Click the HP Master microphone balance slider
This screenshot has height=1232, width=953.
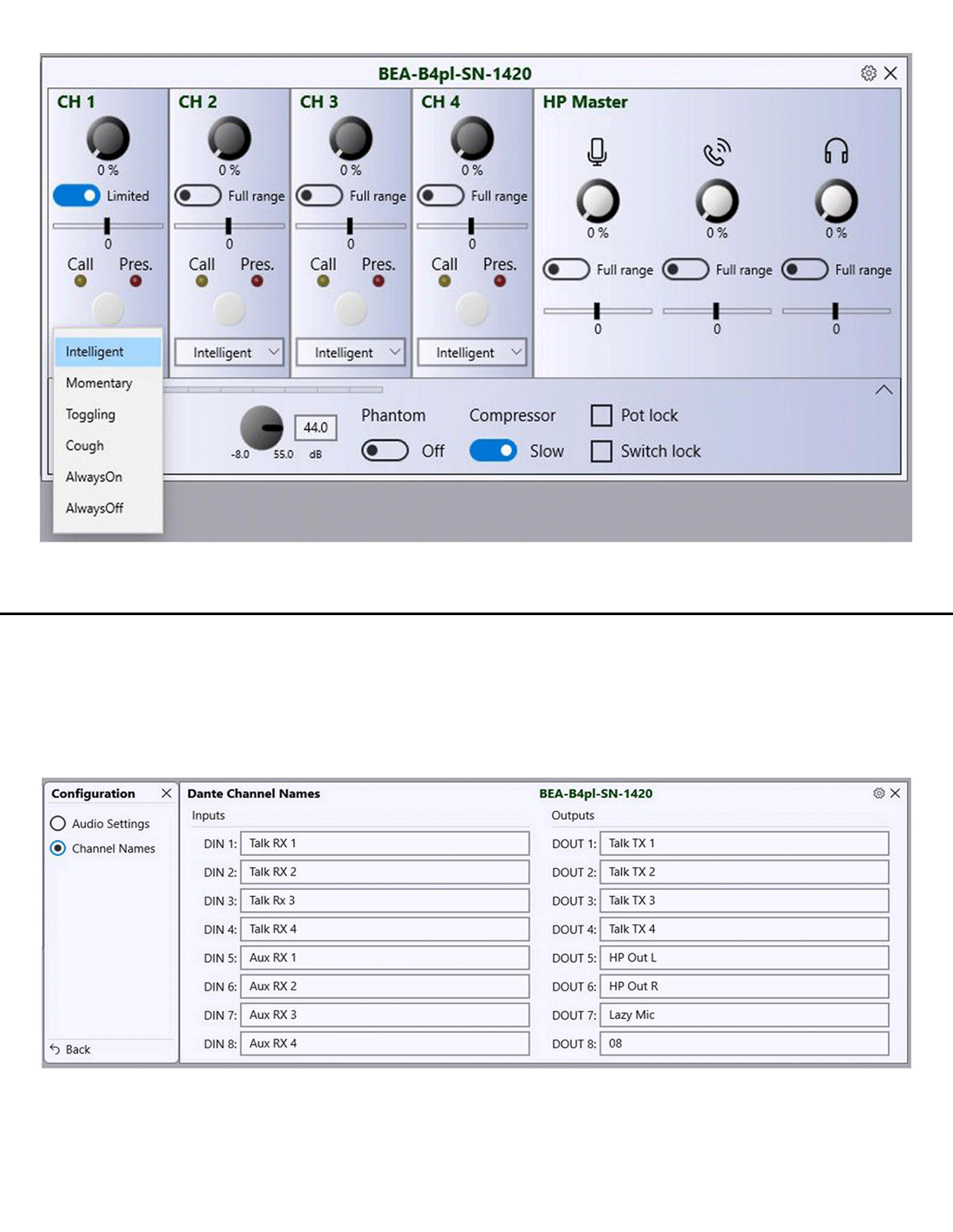click(x=598, y=310)
